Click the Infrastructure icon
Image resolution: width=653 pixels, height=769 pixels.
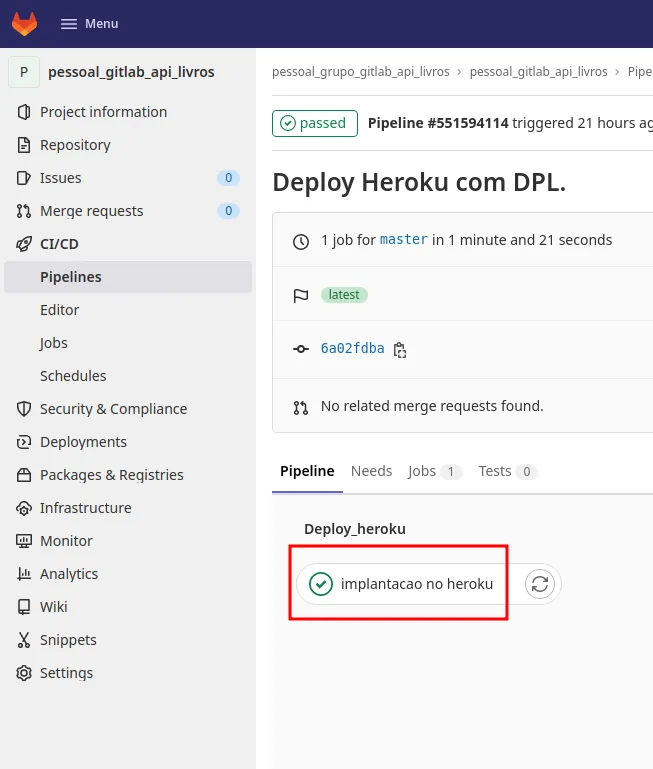point(24,508)
